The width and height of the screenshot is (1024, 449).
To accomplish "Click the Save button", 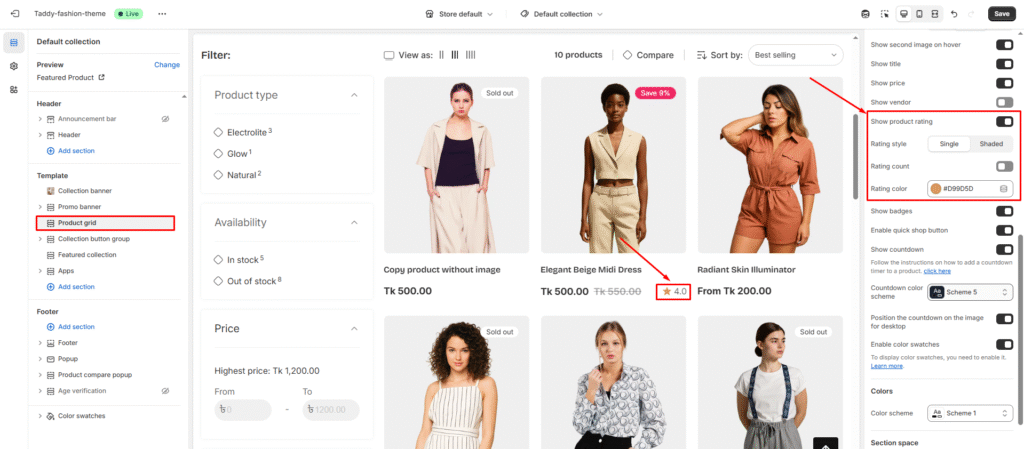I will pyautogui.click(x=1002, y=14).
